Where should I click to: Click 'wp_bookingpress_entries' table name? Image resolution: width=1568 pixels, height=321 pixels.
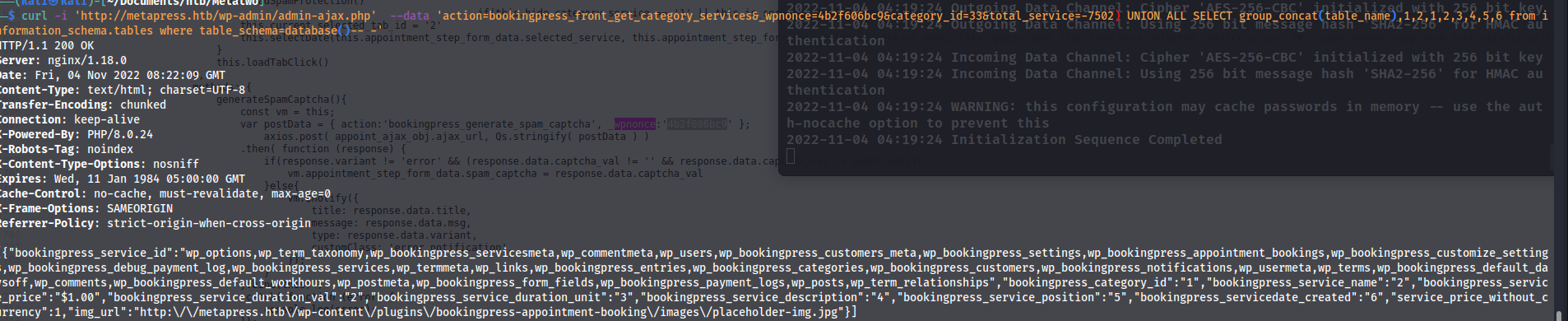(x=610, y=267)
